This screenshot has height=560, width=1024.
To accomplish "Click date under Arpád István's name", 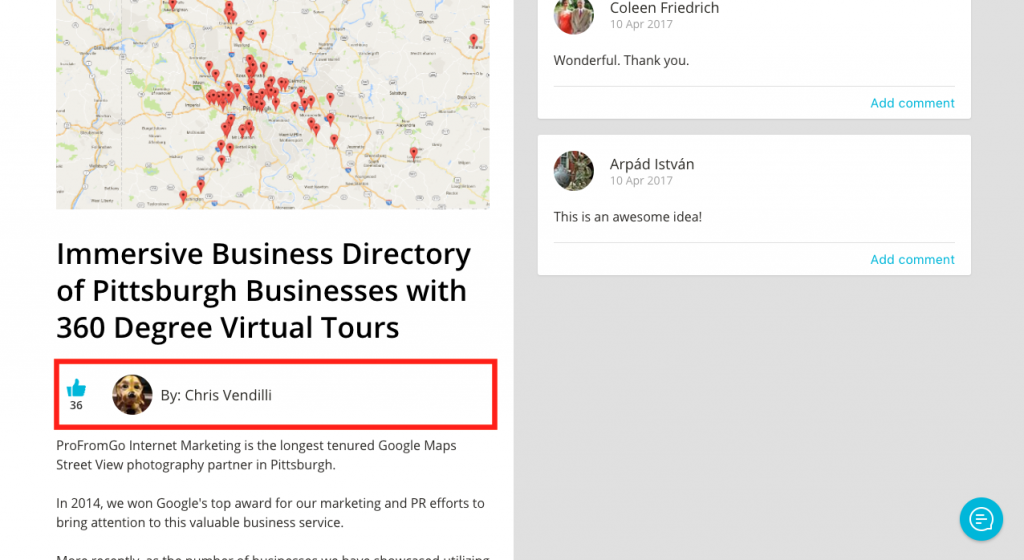I will pos(641,181).
